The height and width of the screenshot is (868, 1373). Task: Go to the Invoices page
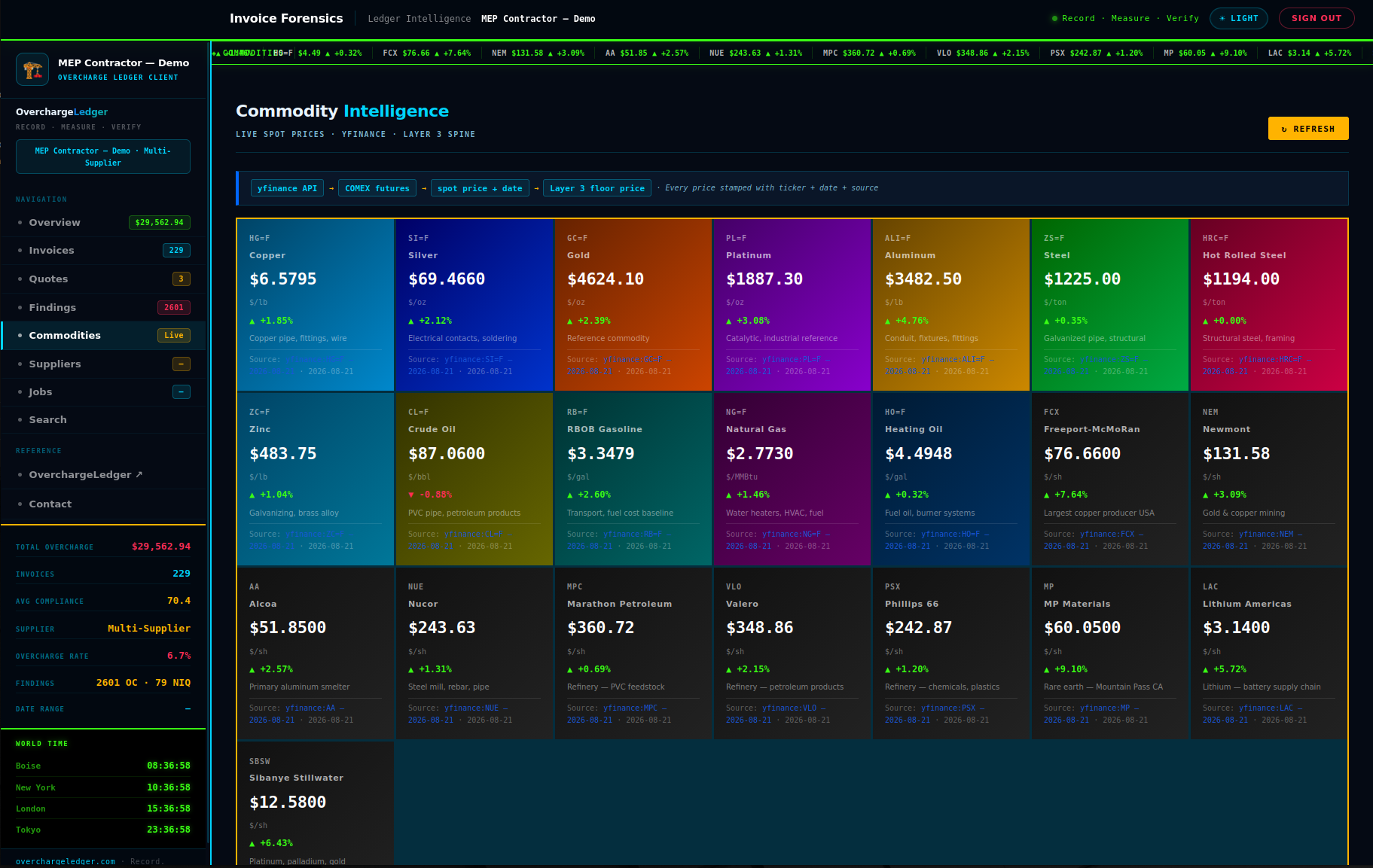pos(103,250)
